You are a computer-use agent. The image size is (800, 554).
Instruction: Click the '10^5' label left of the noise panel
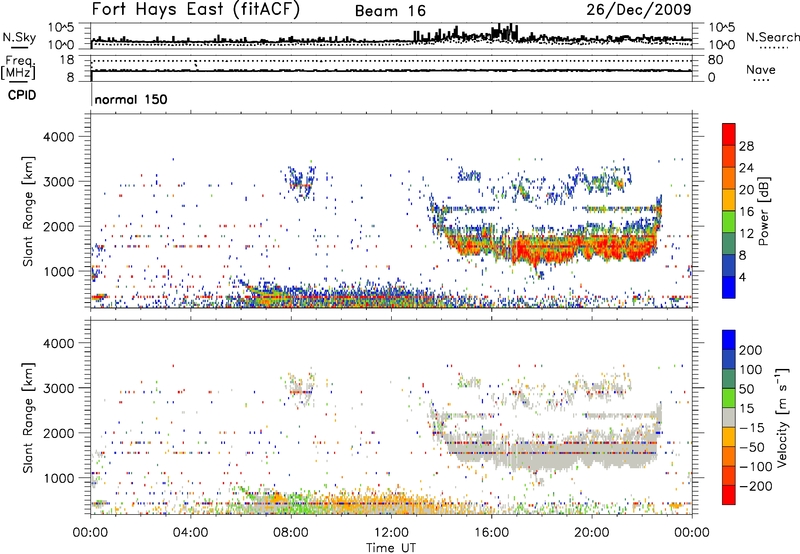(x=61, y=28)
